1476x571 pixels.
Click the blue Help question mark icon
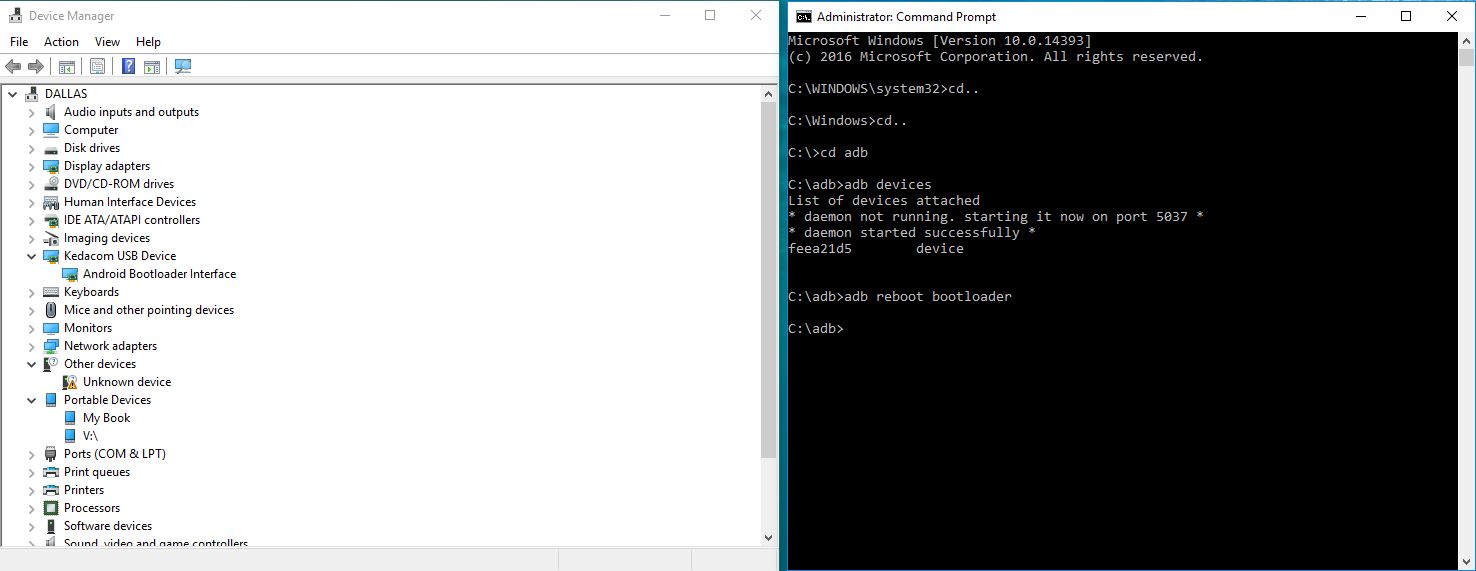coord(128,67)
